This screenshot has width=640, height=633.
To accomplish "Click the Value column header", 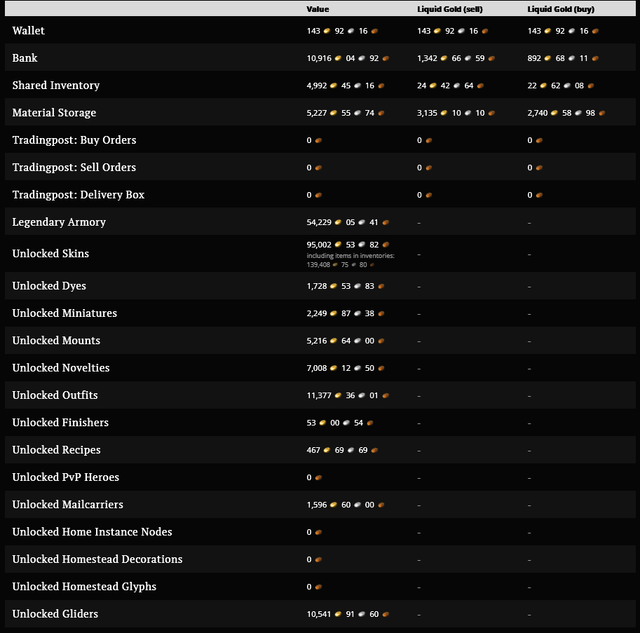I will coord(318,9).
